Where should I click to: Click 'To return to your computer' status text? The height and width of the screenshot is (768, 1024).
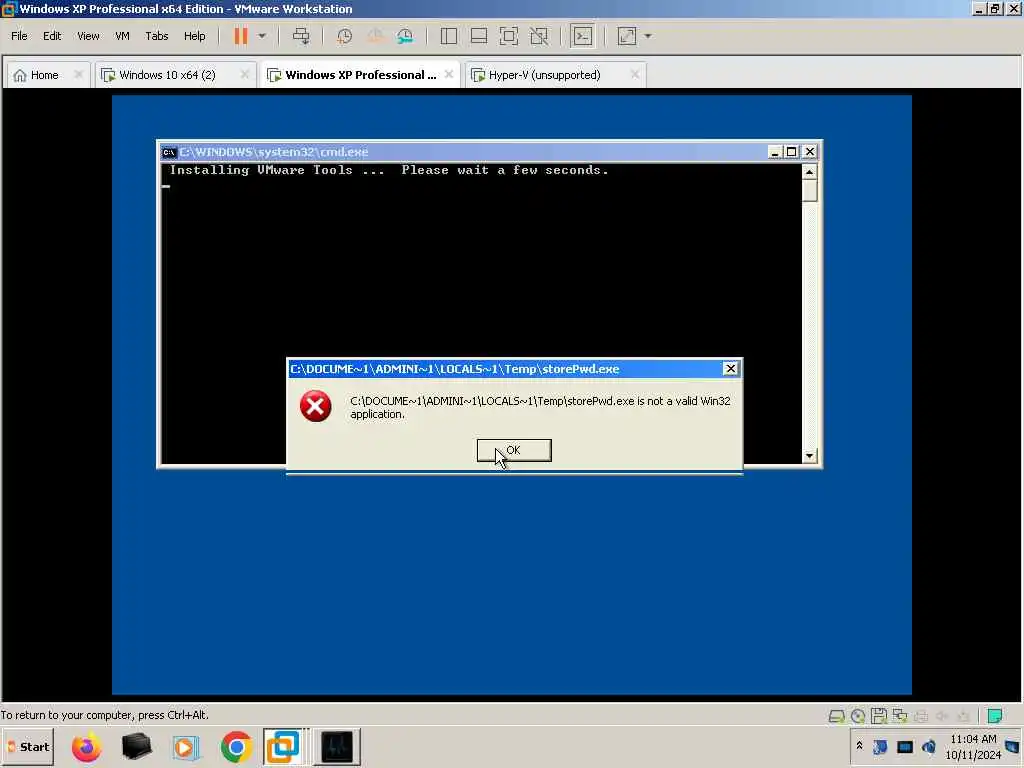105,715
